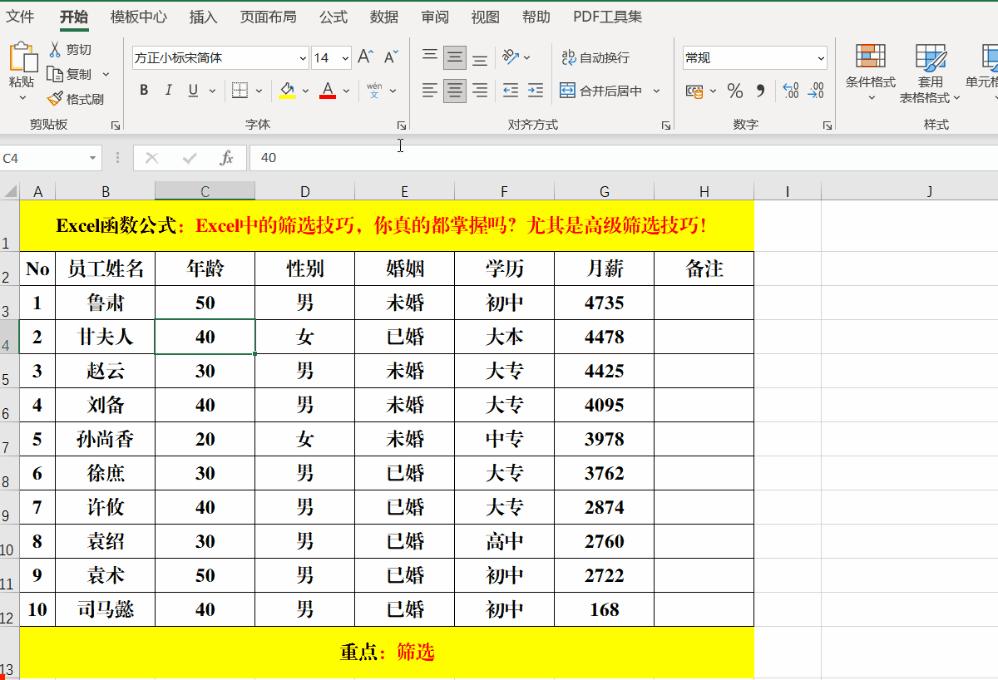Open the font name dropdown
Image resolution: width=998 pixels, height=680 pixels.
coord(303,57)
